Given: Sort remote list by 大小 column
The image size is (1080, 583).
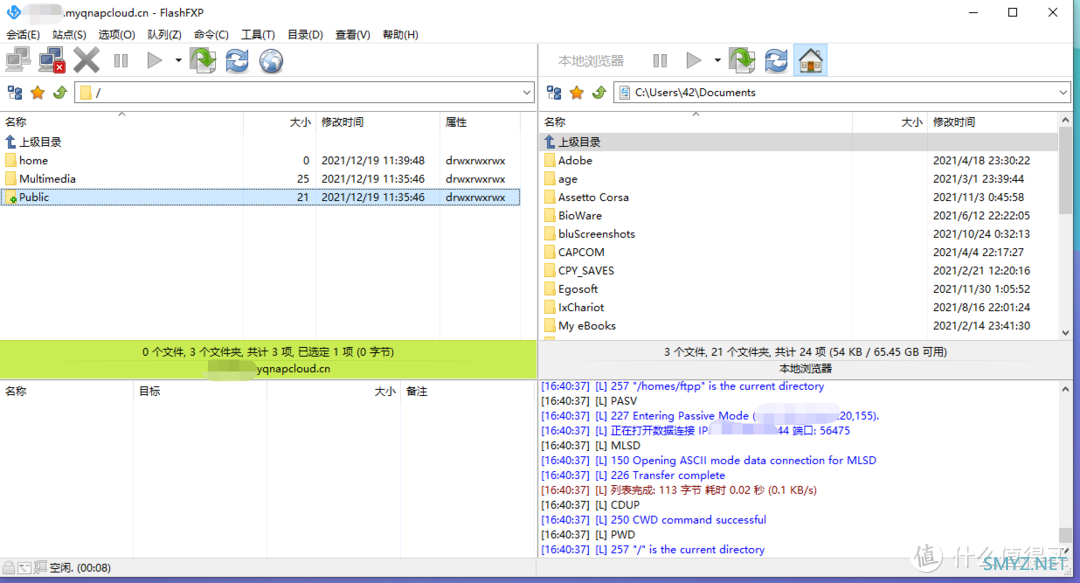Looking at the screenshot, I should (280, 122).
